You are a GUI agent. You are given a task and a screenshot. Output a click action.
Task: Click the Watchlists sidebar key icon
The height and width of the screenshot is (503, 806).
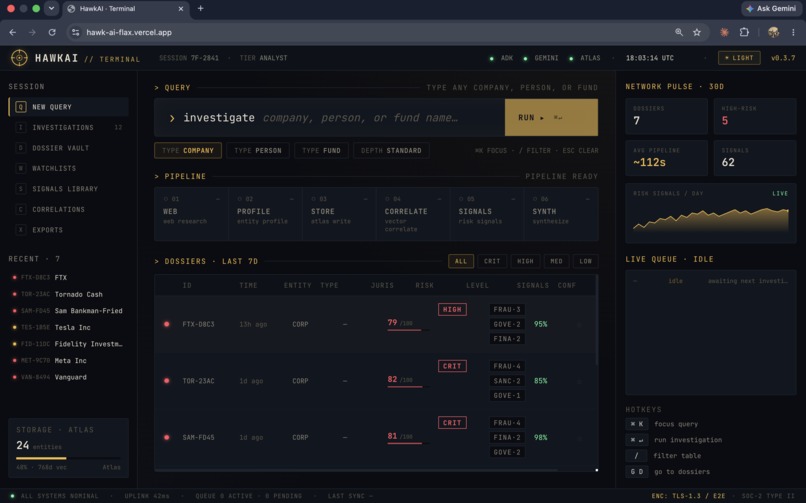(x=21, y=169)
